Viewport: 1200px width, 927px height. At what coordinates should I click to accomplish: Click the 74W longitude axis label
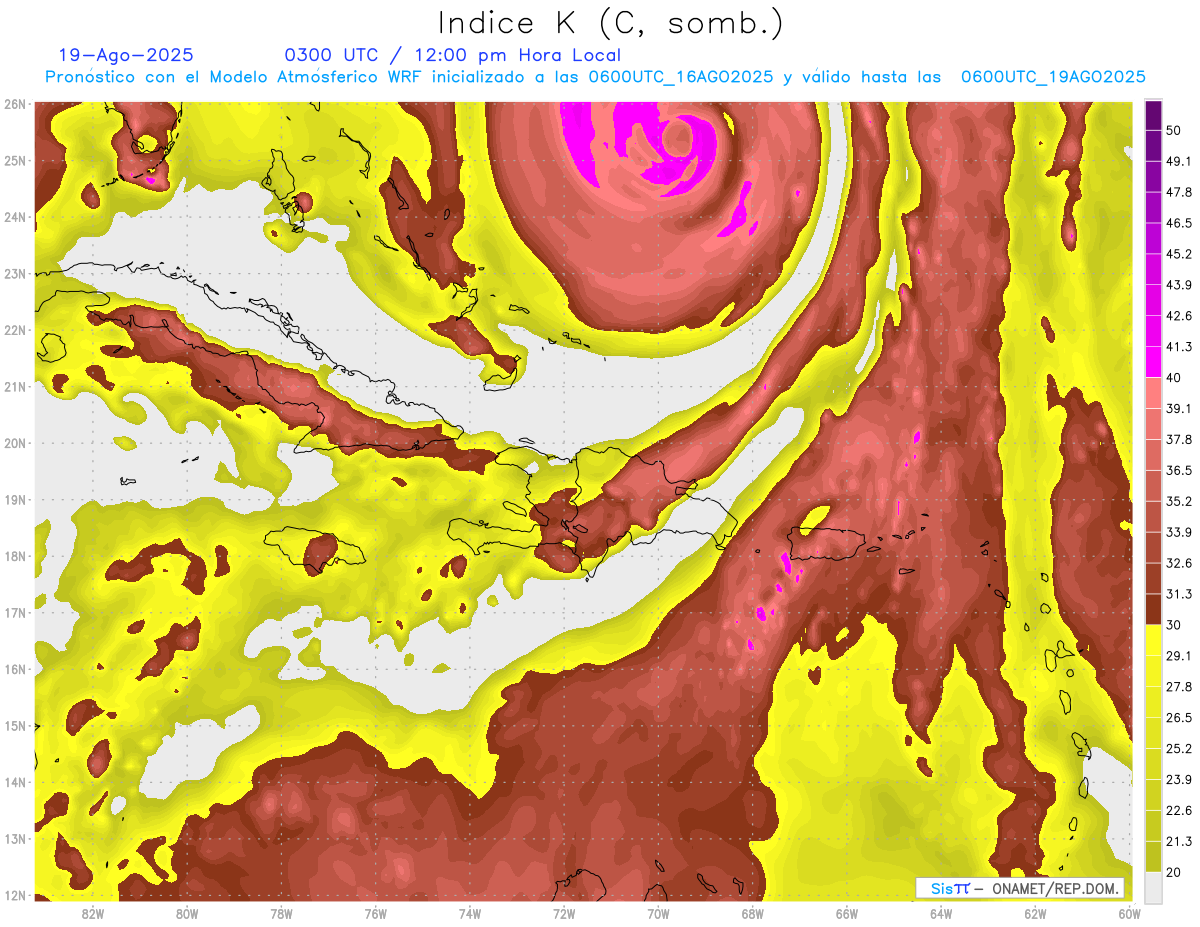[x=469, y=914]
